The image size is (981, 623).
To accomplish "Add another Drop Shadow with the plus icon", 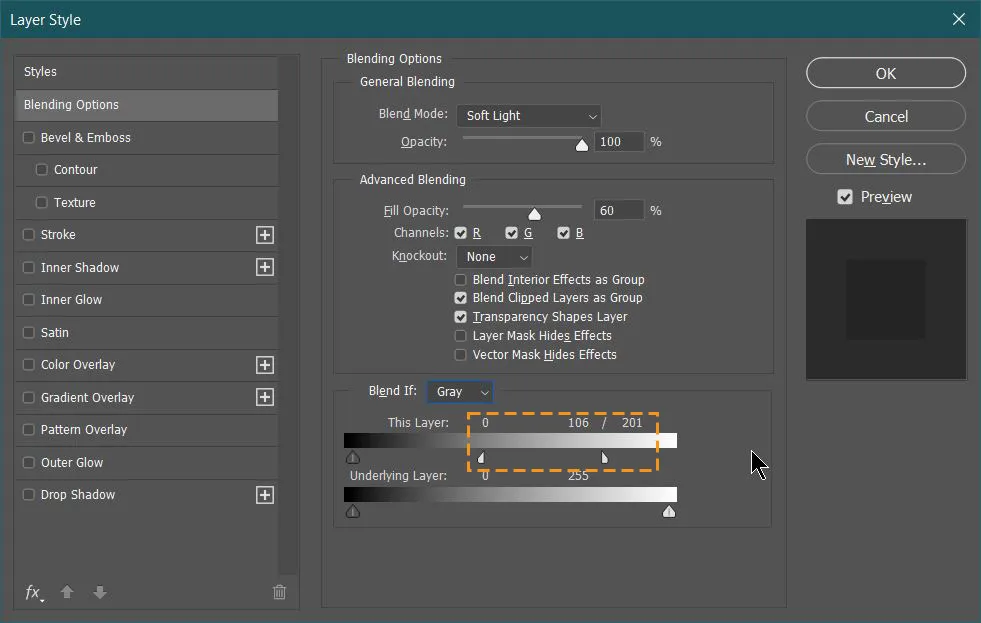I will click(x=264, y=494).
